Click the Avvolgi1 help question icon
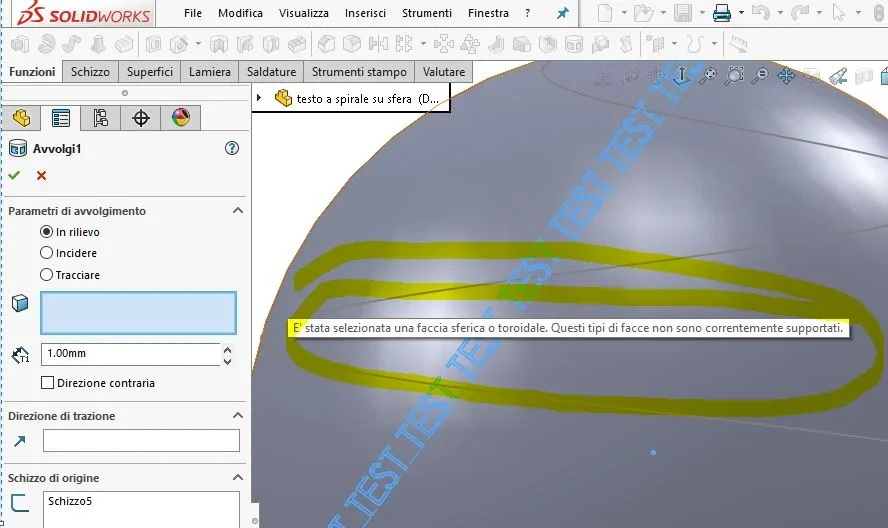The width and height of the screenshot is (888, 528). [232, 148]
